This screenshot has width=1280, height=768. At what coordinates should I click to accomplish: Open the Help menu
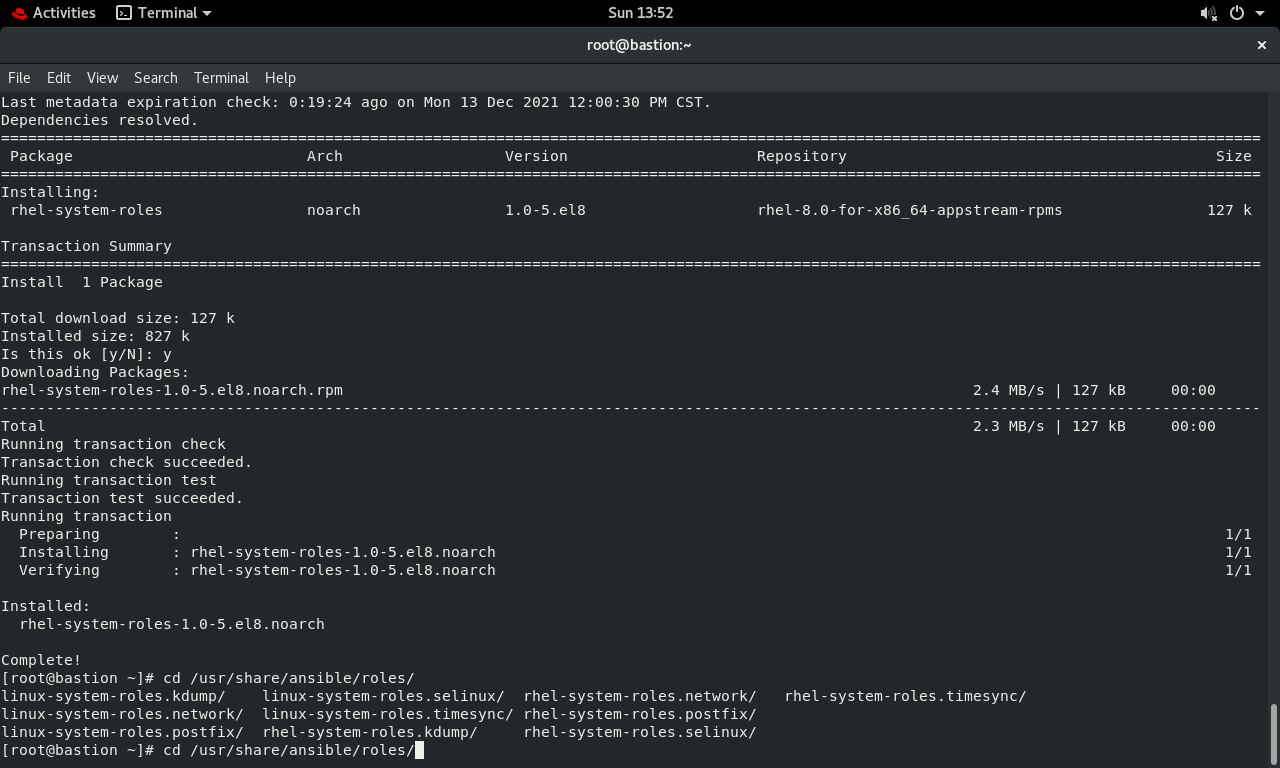tap(280, 78)
